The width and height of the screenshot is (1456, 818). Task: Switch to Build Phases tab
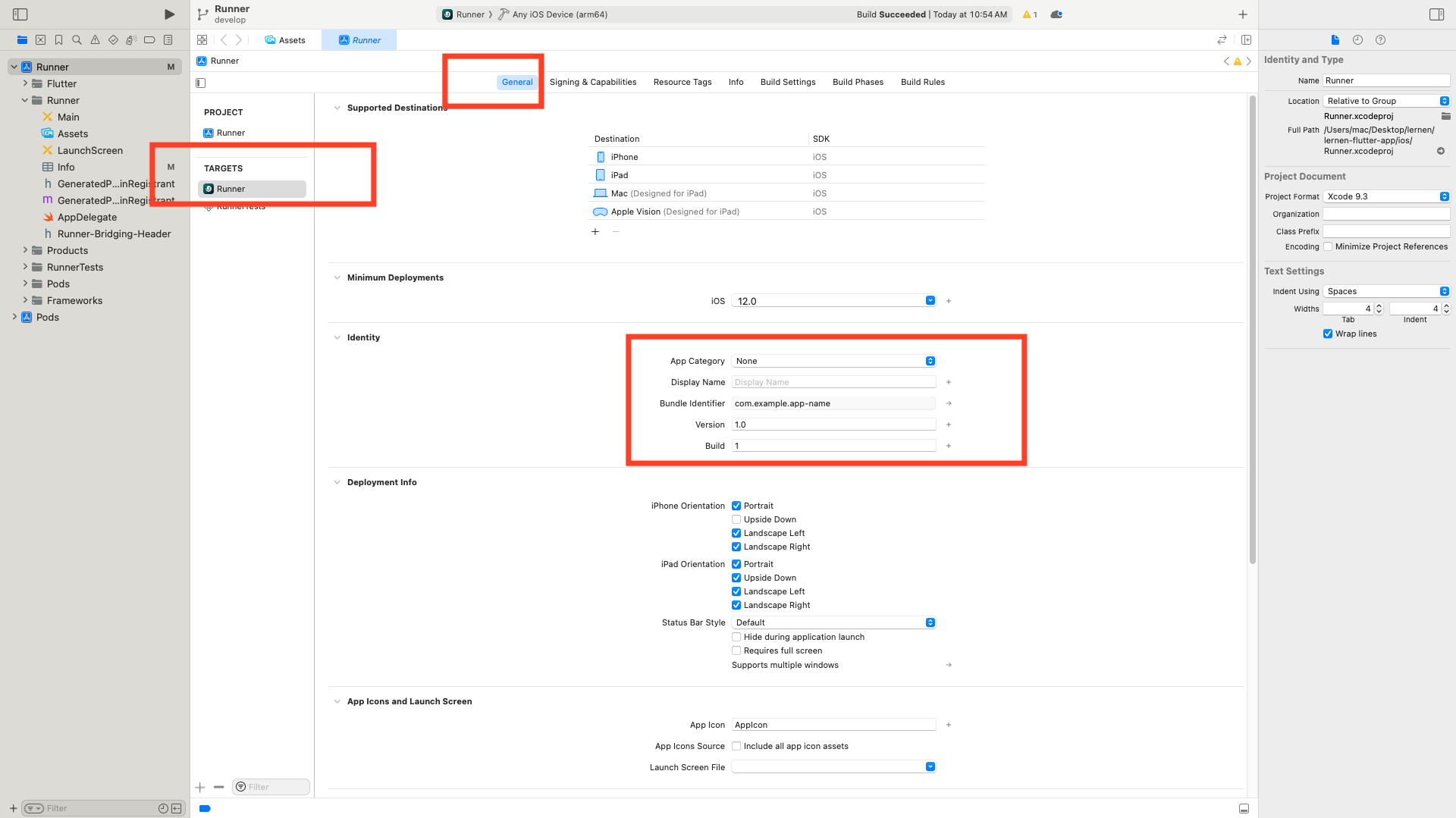pyautogui.click(x=858, y=82)
